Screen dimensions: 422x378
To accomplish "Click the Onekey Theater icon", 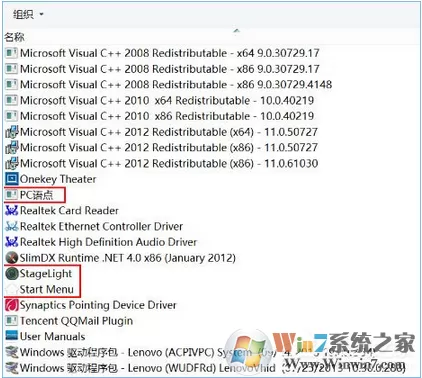I will click(x=11, y=179).
